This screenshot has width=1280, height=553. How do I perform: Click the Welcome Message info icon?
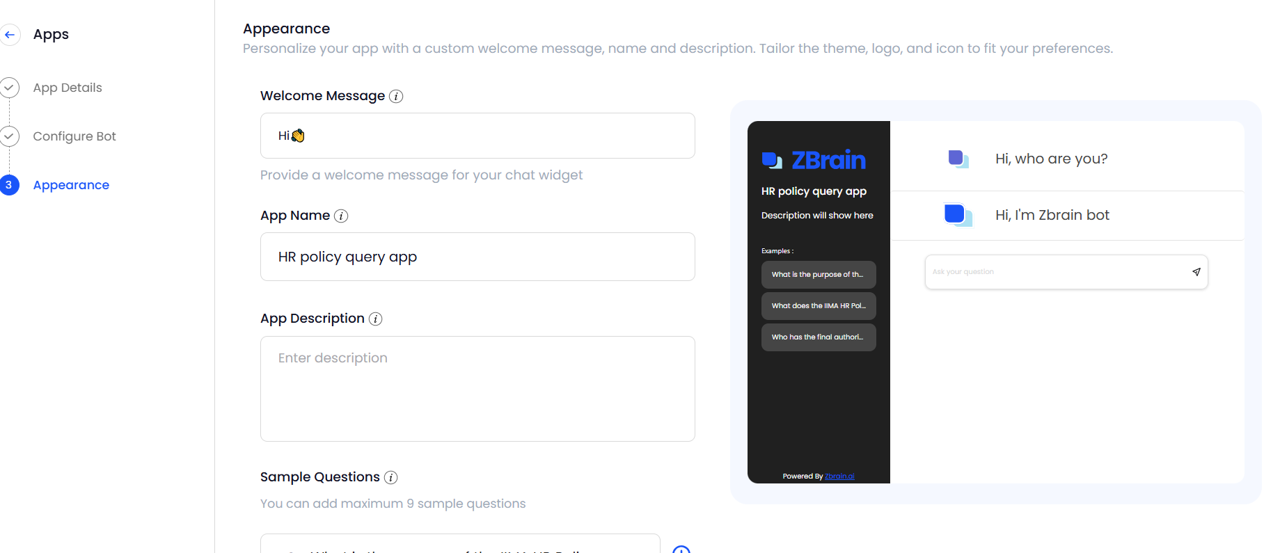pos(396,97)
